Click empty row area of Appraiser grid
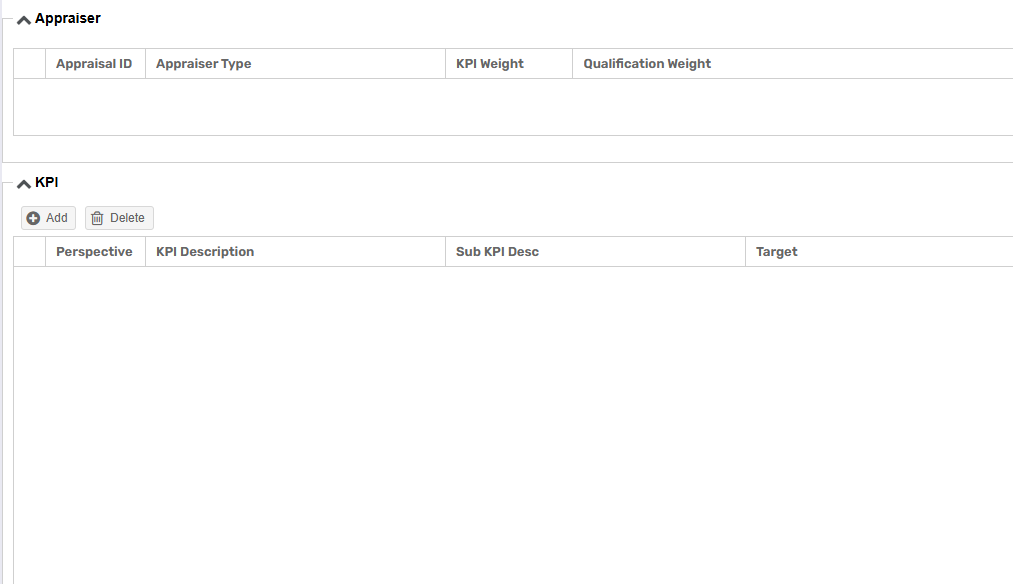The height and width of the screenshot is (584, 1013). pos(513,107)
